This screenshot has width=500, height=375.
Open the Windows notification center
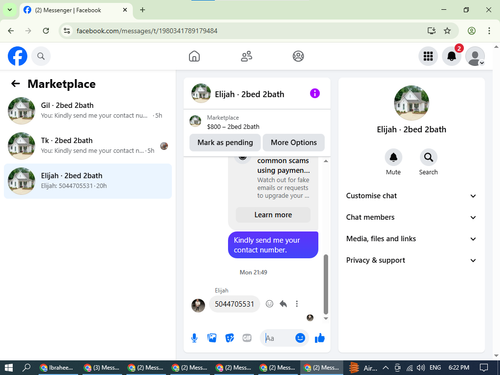click(484, 368)
